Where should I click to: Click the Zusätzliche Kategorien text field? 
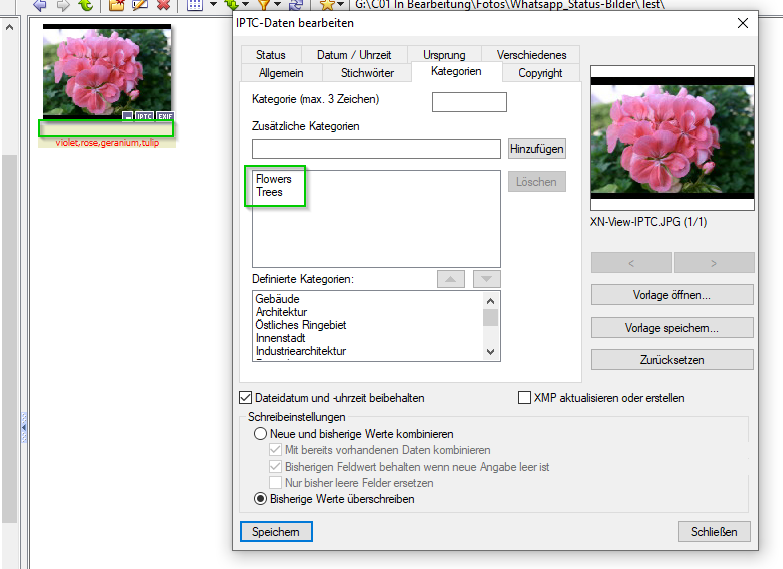(376, 149)
